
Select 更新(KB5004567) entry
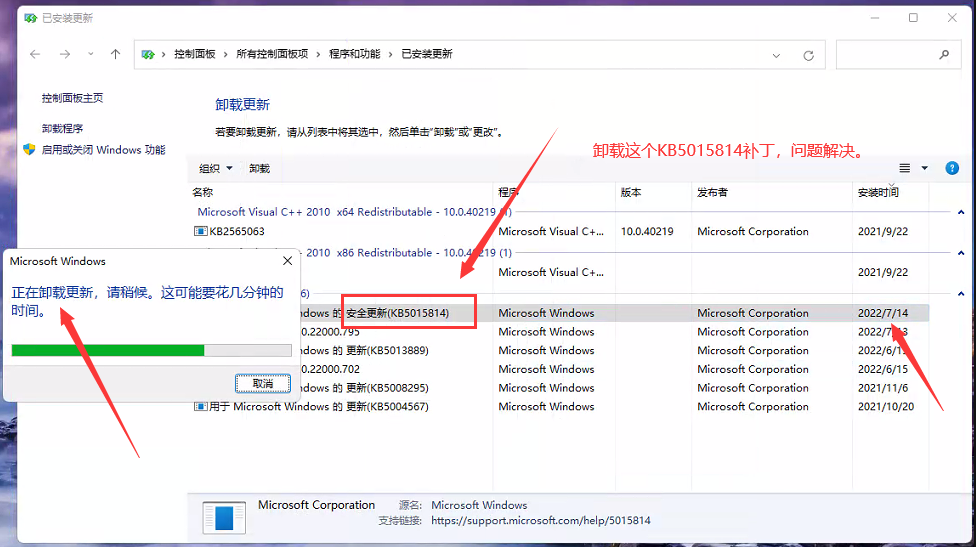point(387,406)
